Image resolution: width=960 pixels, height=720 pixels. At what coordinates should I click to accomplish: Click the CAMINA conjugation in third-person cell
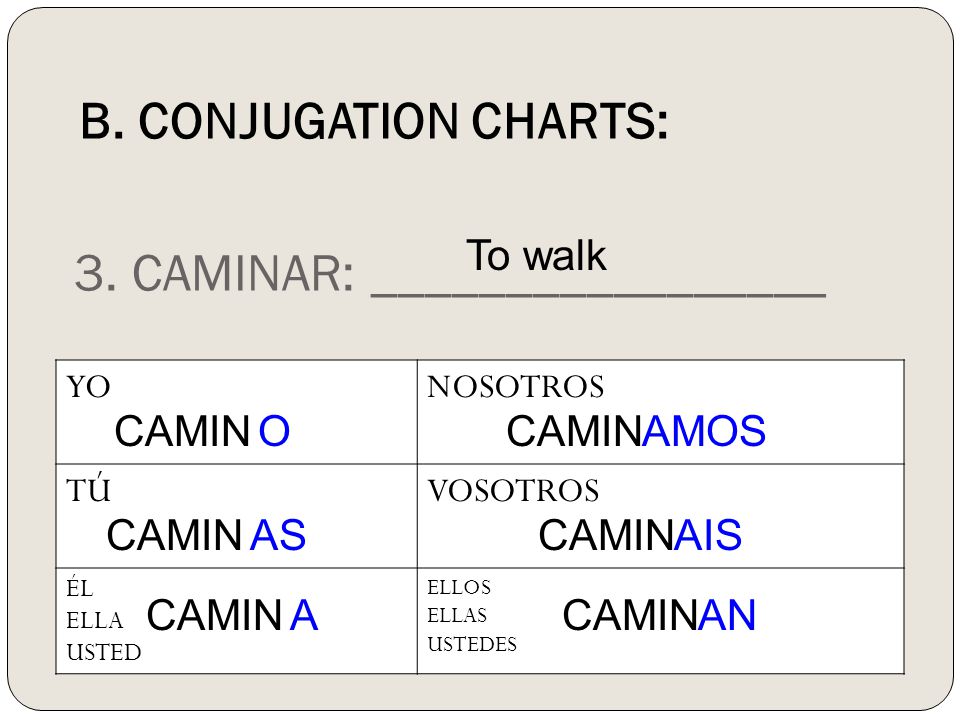[x=233, y=615]
